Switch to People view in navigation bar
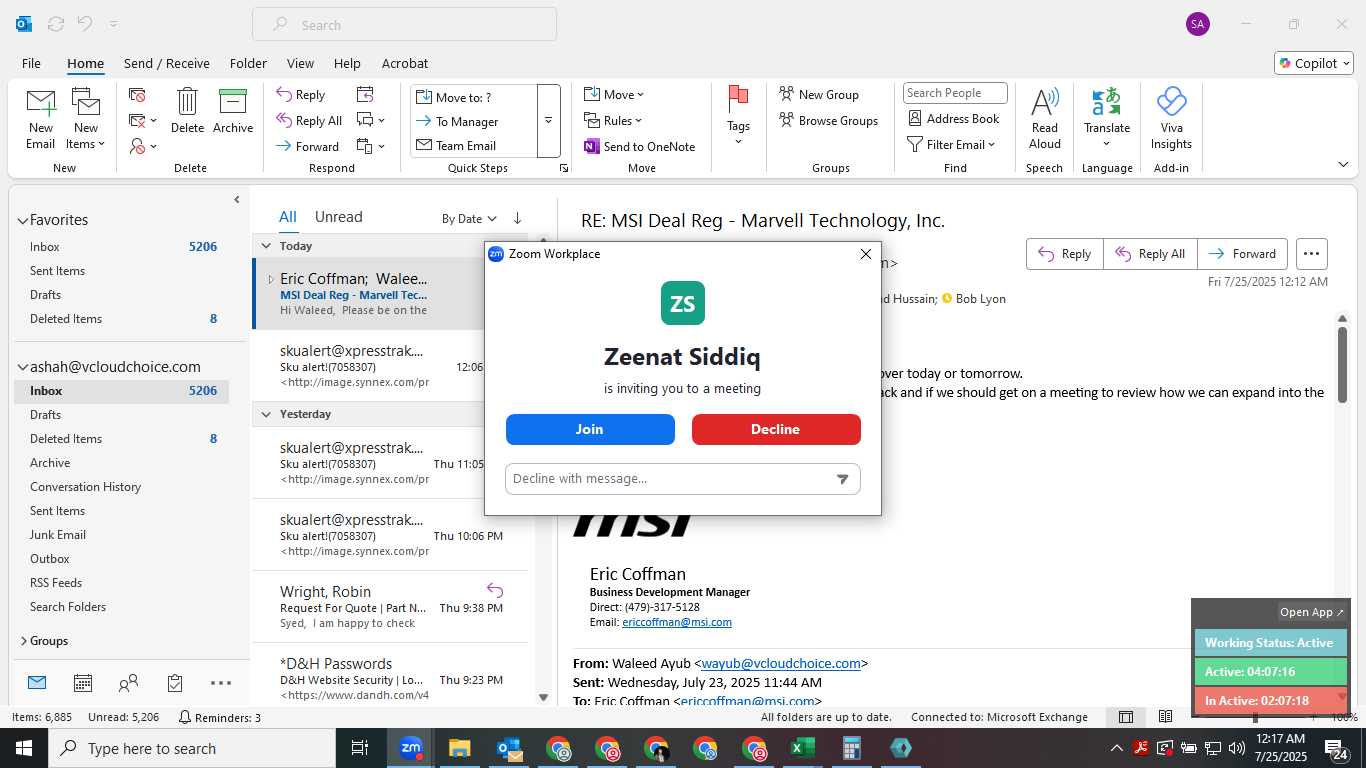Viewport: 1366px width, 768px height. click(128, 683)
